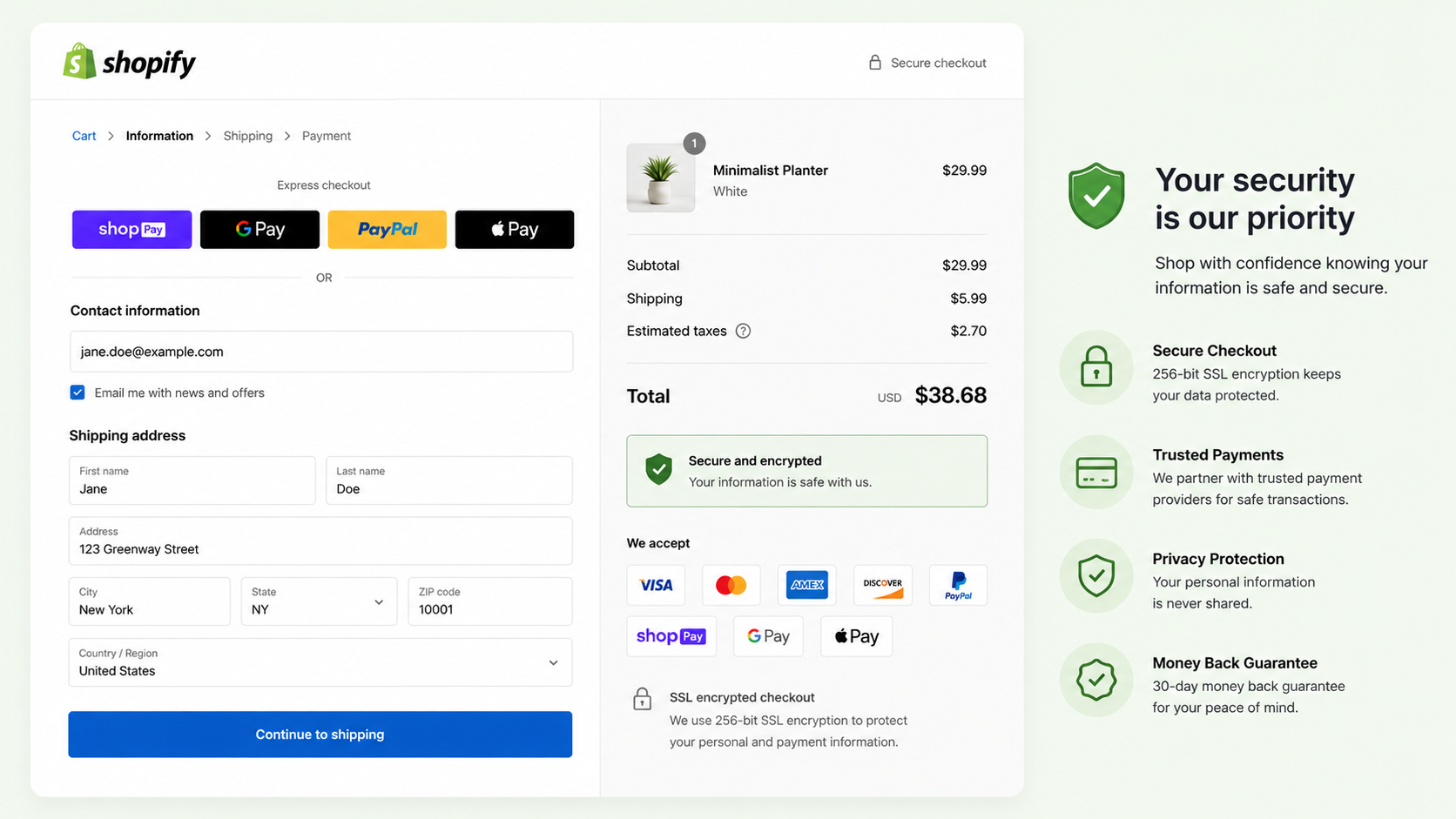
Task: Click the Secure Checkout padlock circle icon
Action: tap(1096, 367)
